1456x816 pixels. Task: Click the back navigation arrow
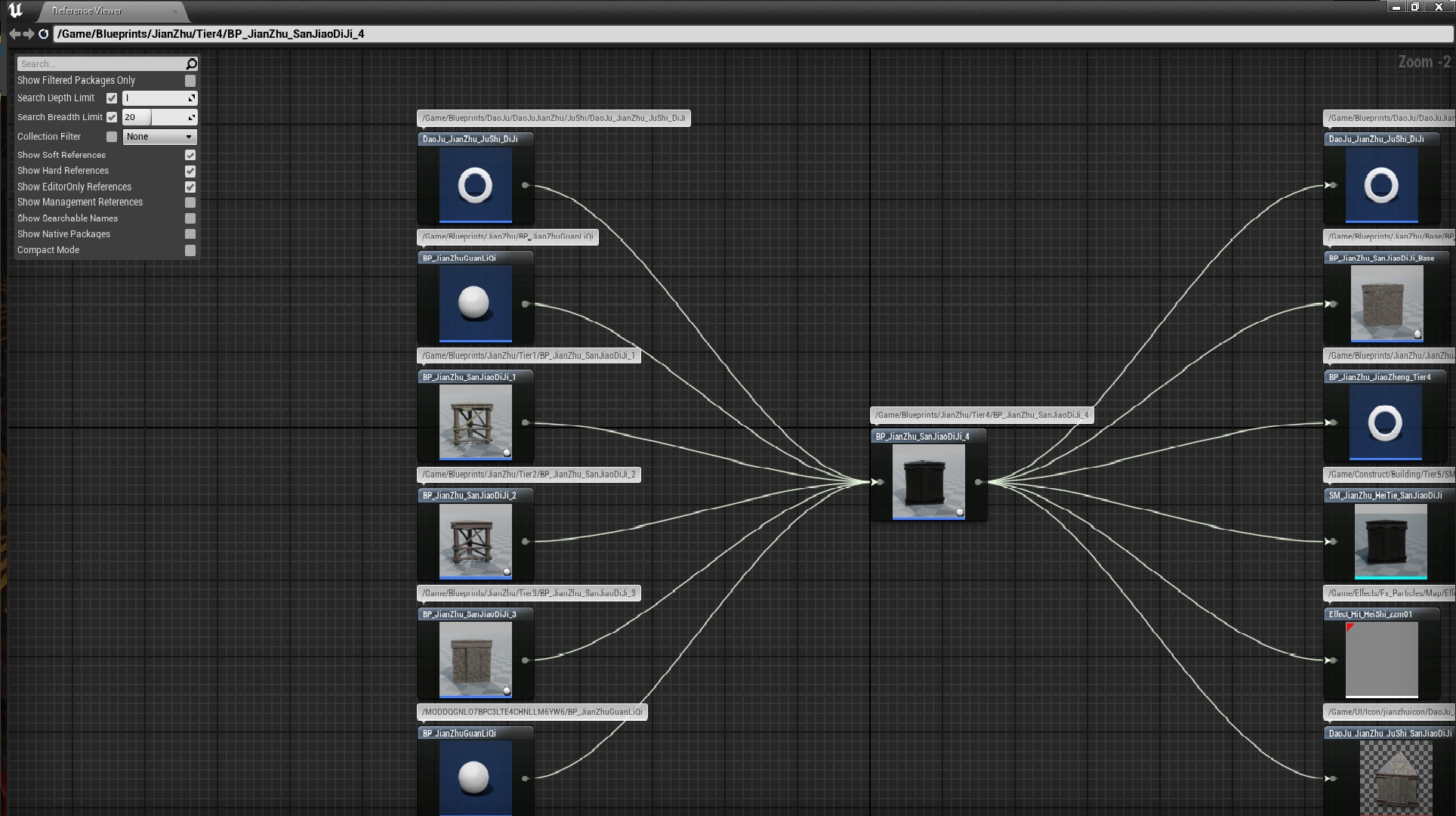click(14, 34)
